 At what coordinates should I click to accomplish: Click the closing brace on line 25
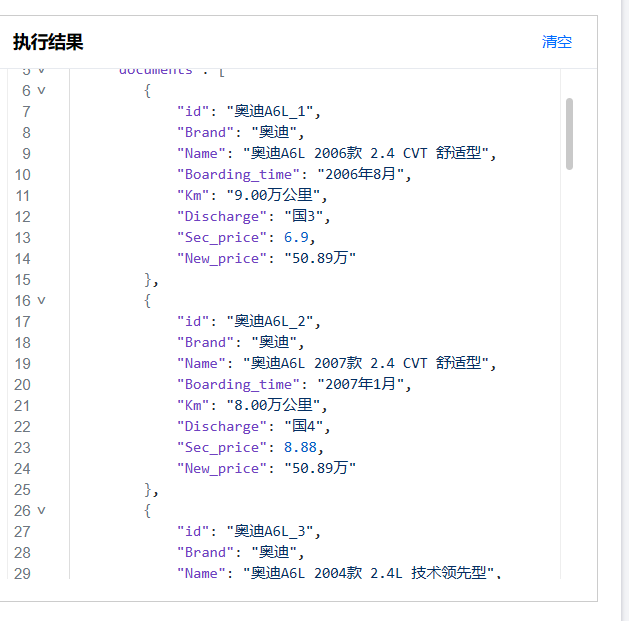(148, 489)
